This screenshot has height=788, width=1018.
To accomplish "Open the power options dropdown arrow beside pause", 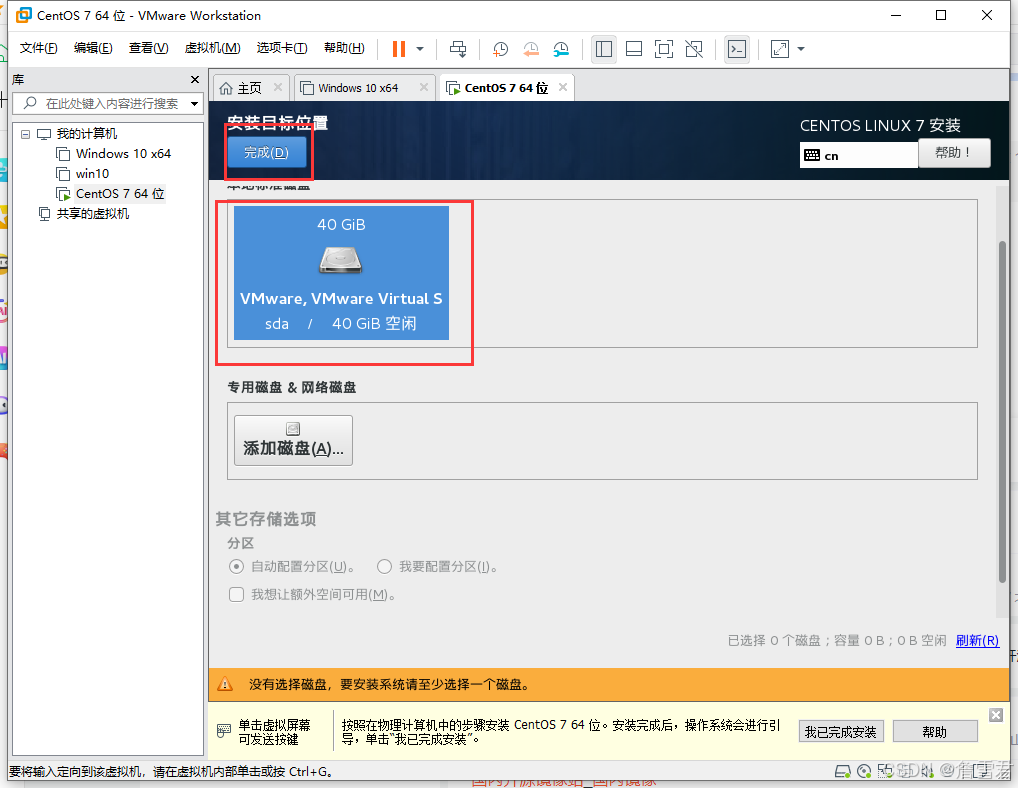I will (x=420, y=49).
